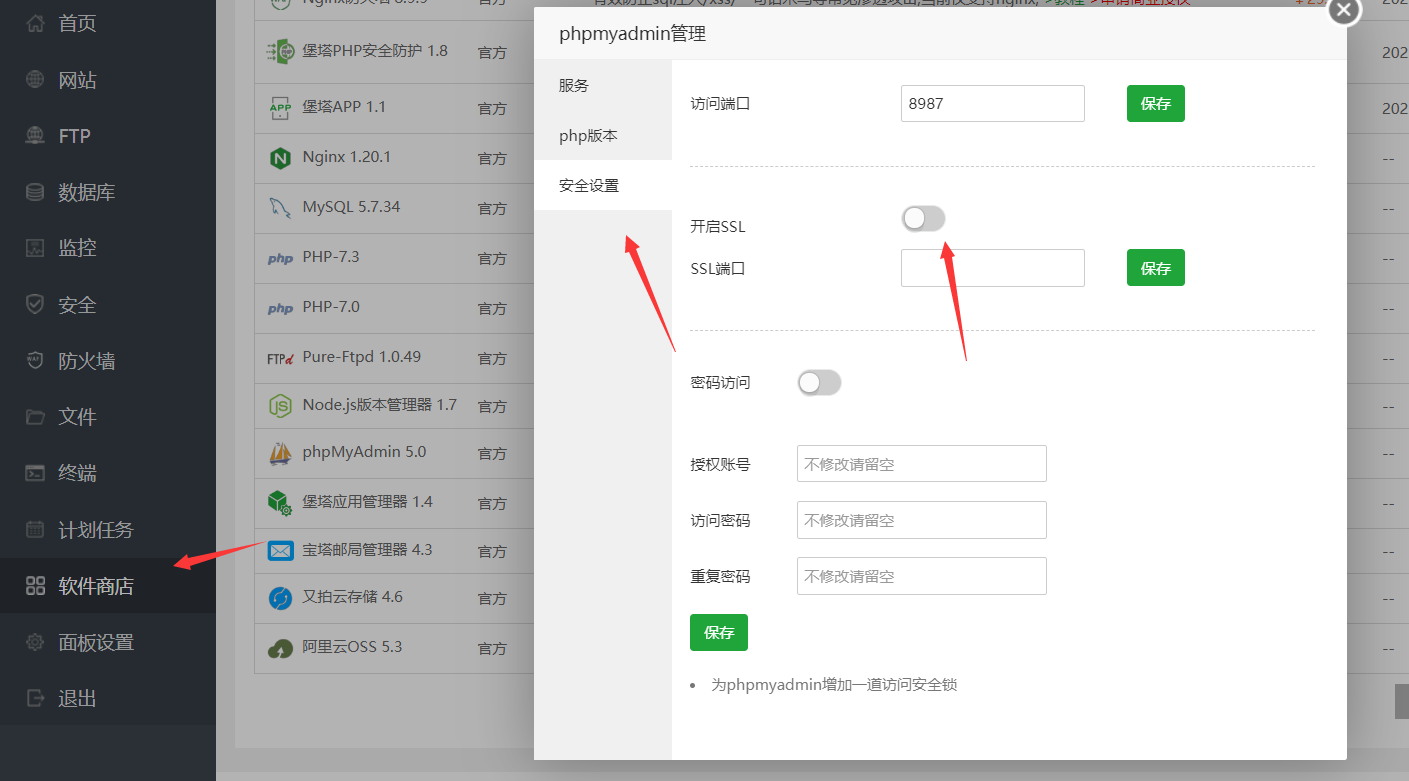Click the 宝塔邮局管理器 envelope icon
The width and height of the screenshot is (1409, 781).
click(x=280, y=550)
